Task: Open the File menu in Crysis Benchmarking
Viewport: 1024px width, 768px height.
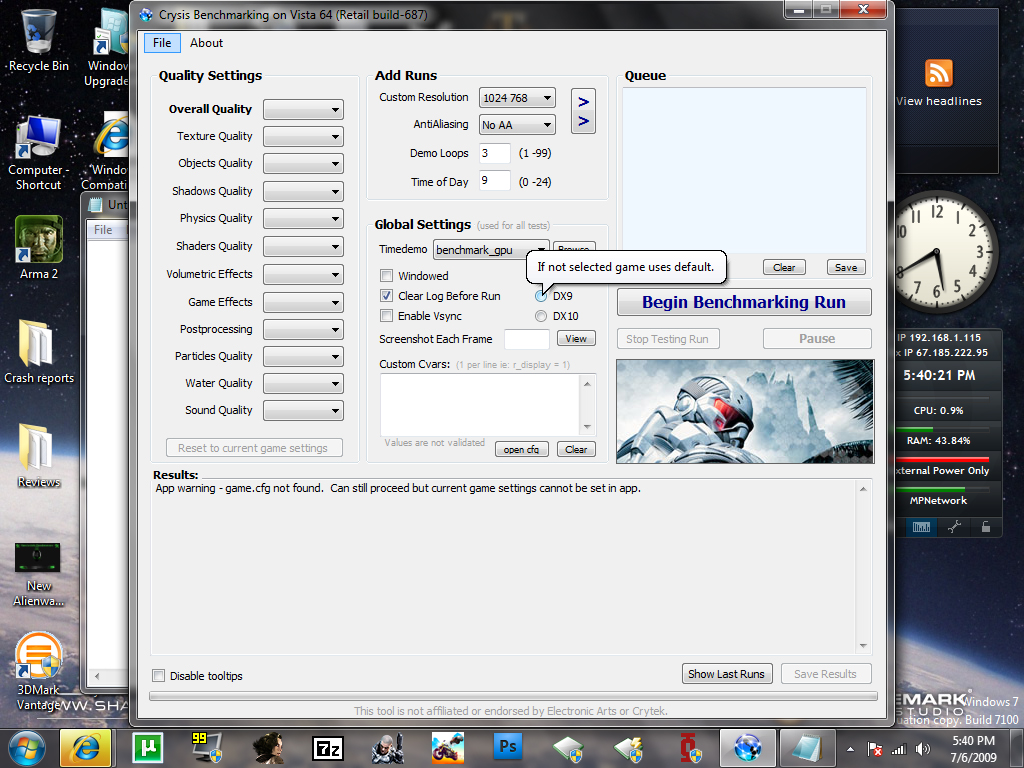Action: [x=162, y=42]
